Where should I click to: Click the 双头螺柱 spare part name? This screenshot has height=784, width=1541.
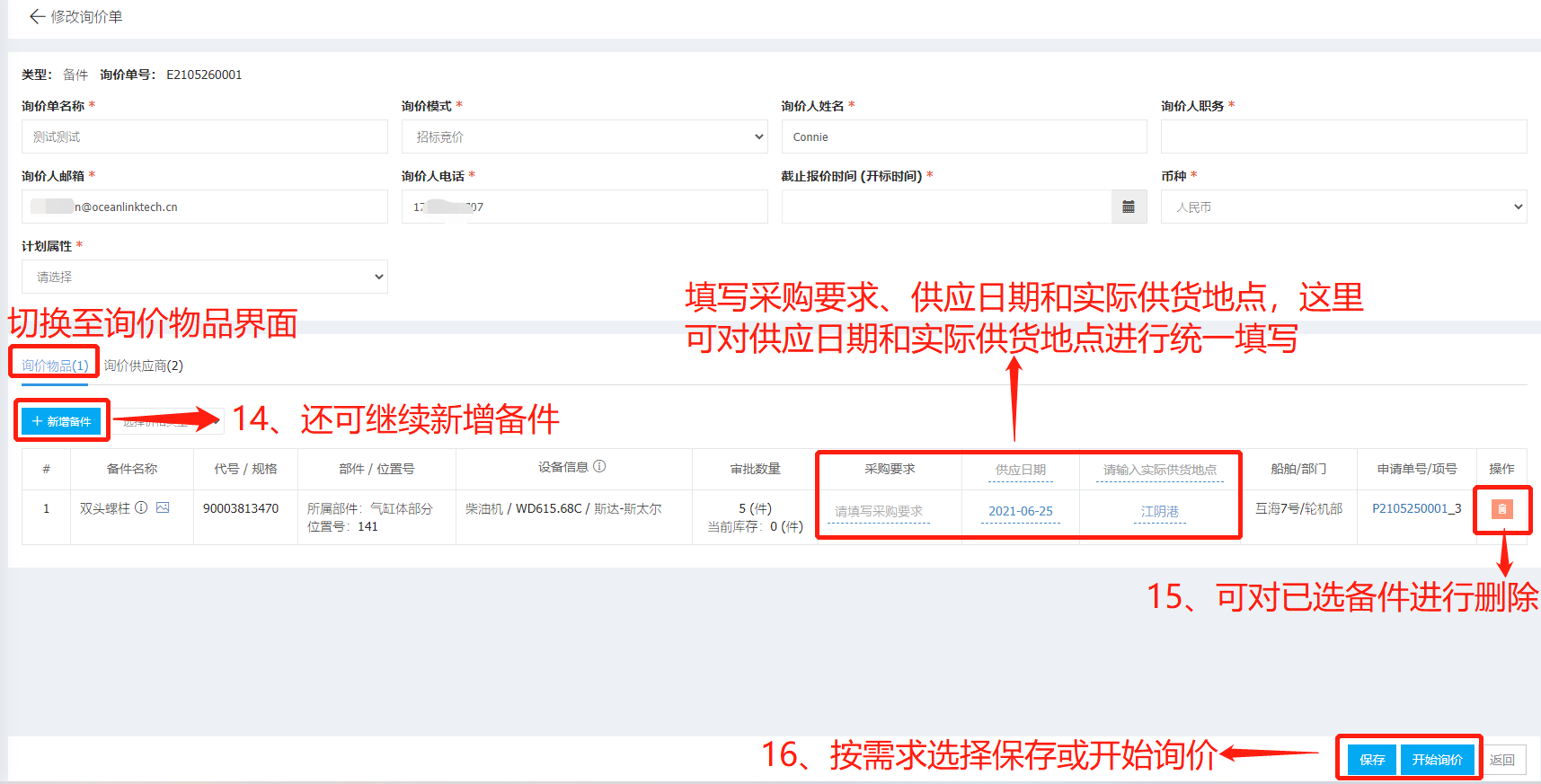104,508
